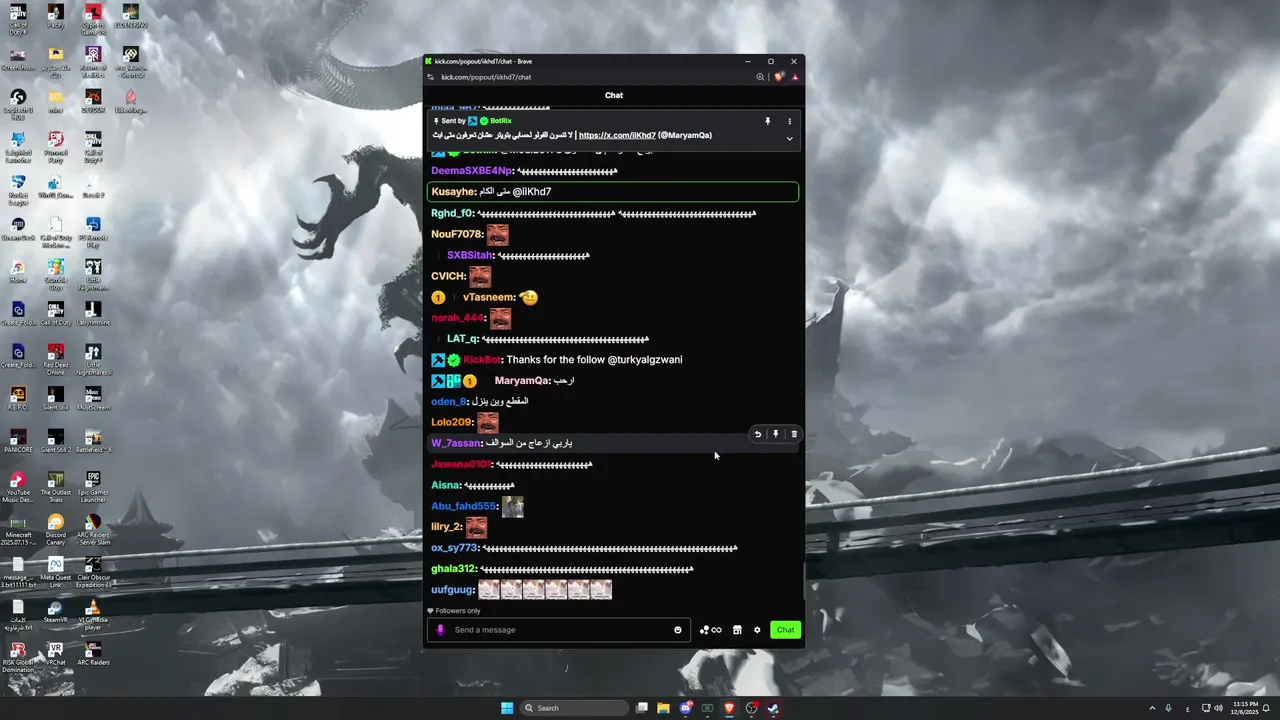Image resolution: width=1280 pixels, height=720 pixels.
Task: Open ELDEN RING desktop shortcut
Action: 130,17
